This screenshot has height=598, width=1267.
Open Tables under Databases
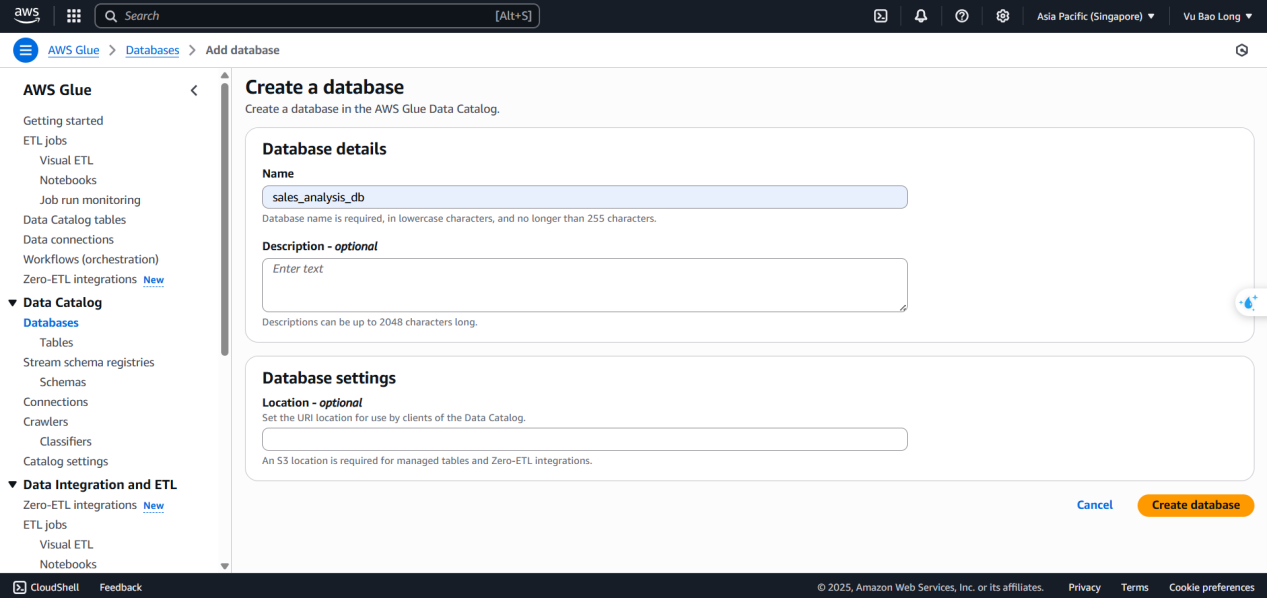coord(56,343)
